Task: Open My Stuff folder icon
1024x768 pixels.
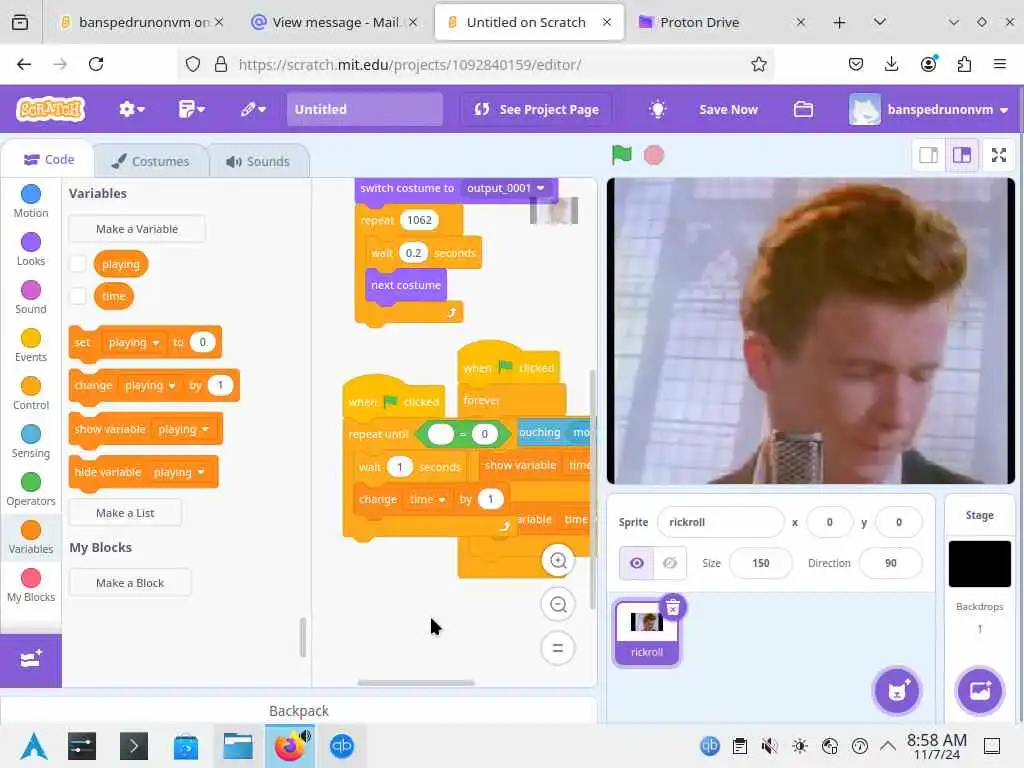Action: click(803, 109)
